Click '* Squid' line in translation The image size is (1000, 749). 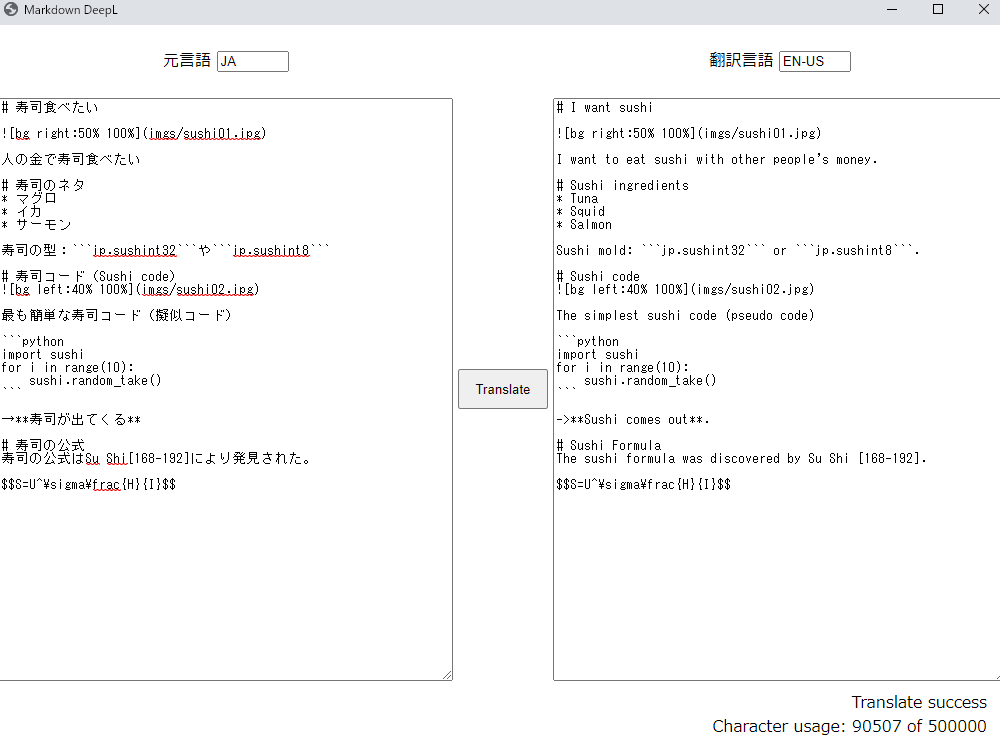580,211
